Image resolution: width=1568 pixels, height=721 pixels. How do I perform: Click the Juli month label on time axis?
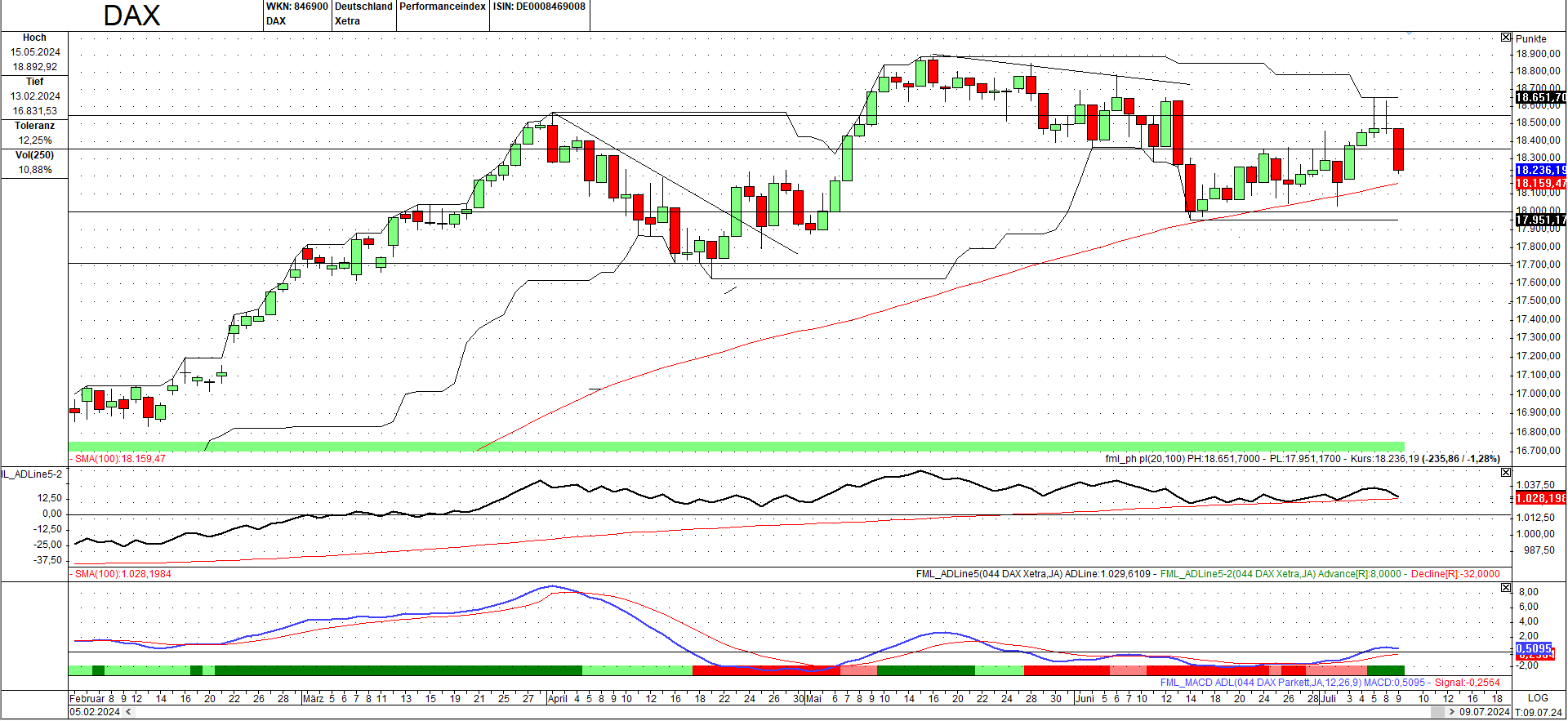(1329, 698)
